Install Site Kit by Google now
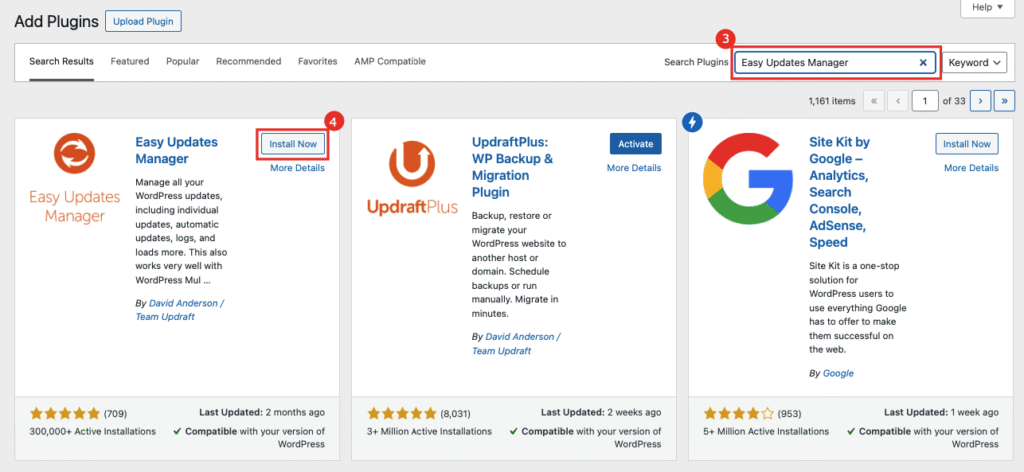The width and height of the screenshot is (1024, 472). coord(967,144)
